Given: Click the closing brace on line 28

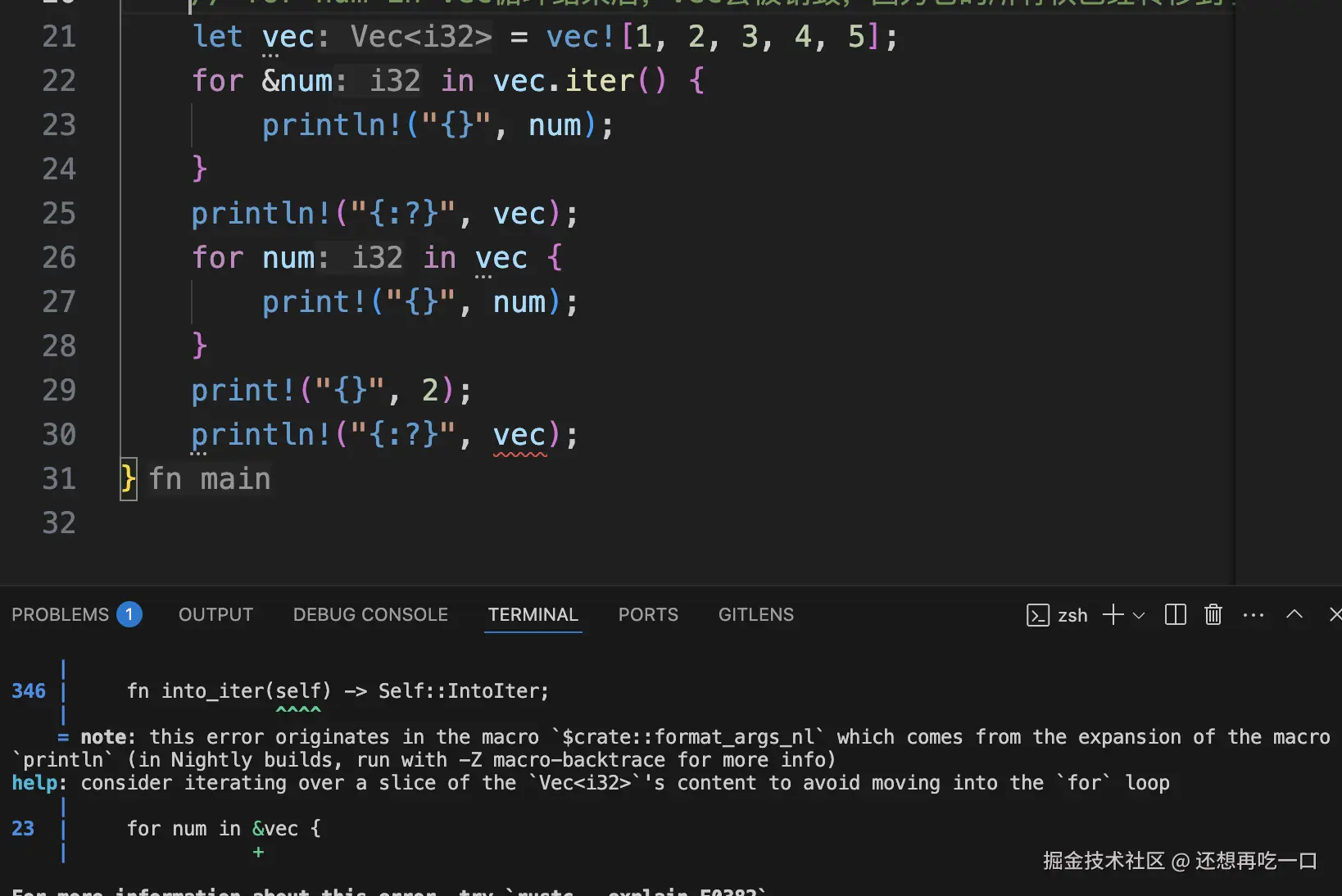Looking at the screenshot, I should (200, 346).
